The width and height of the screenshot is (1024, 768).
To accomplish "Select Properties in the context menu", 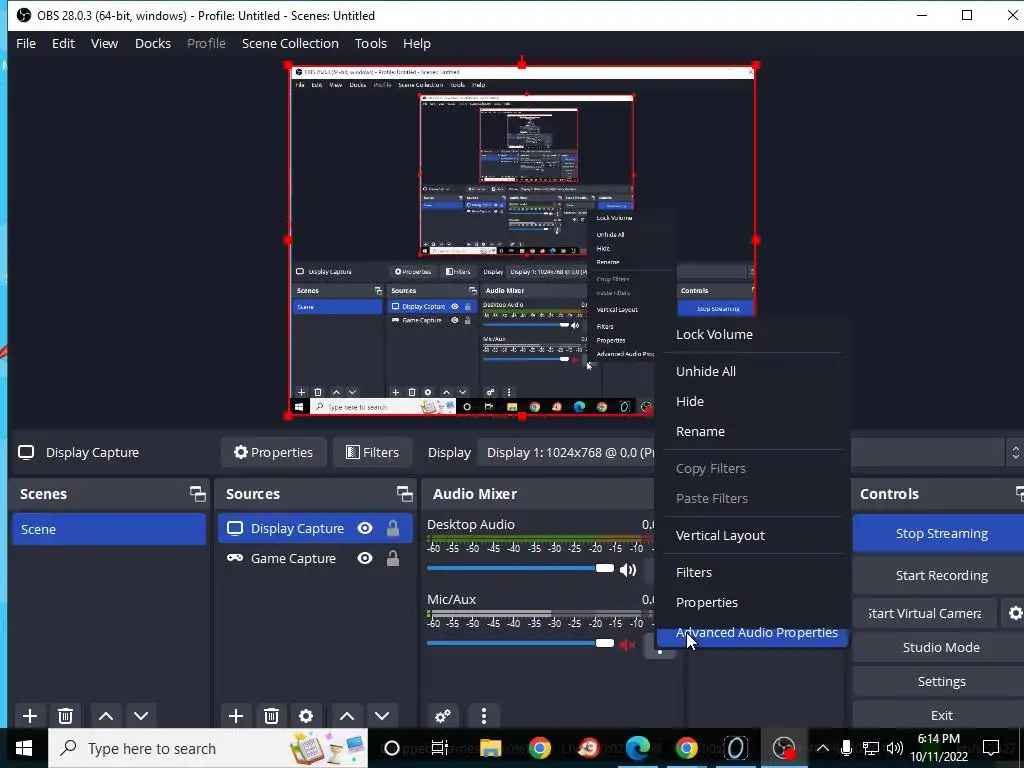I will [x=752, y=602].
